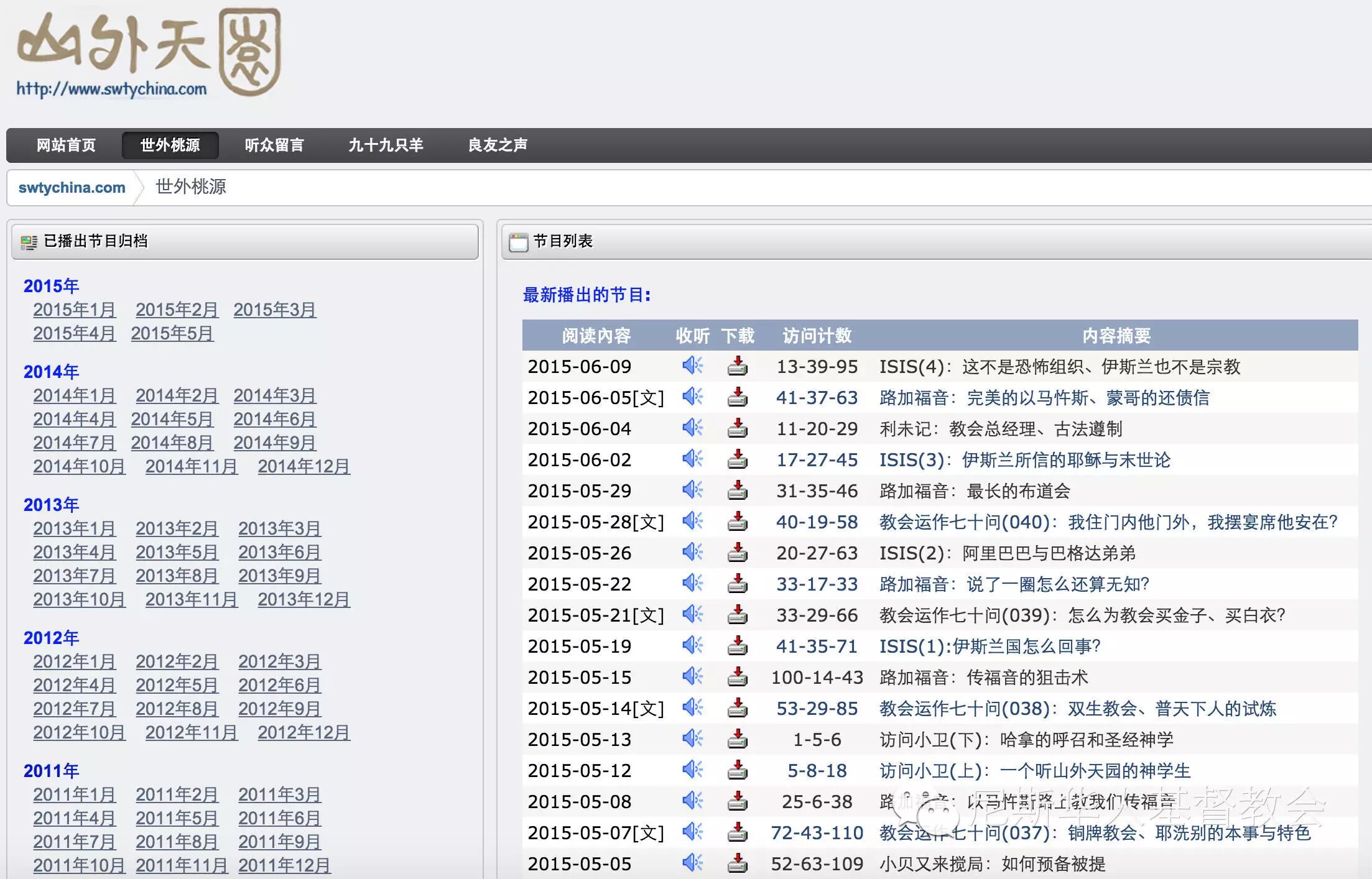Click swtychina.com breadcrumb link
The width and height of the screenshot is (1372, 879).
point(72,188)
